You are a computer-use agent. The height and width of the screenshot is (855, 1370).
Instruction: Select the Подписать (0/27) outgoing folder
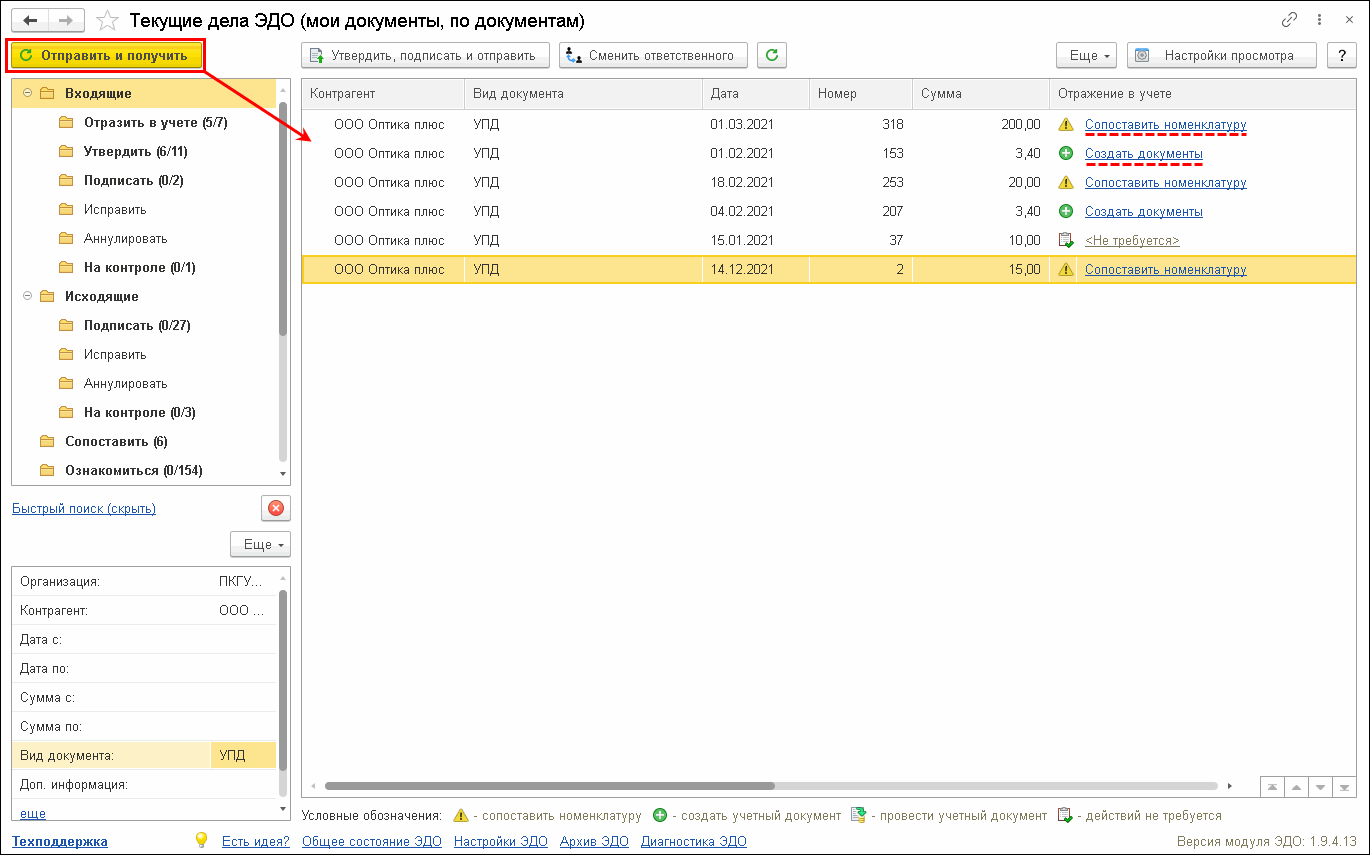(x=137, y=326)
